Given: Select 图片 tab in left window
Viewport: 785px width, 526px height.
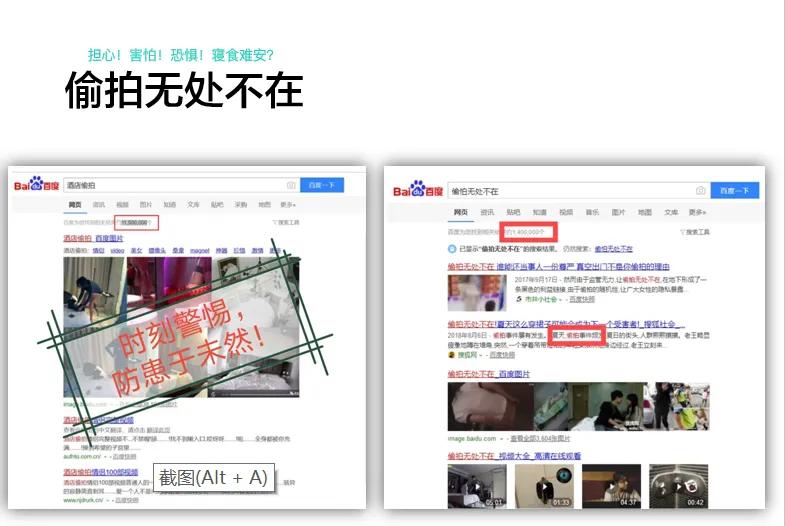Looking at the screenshot, I should 146,205.
